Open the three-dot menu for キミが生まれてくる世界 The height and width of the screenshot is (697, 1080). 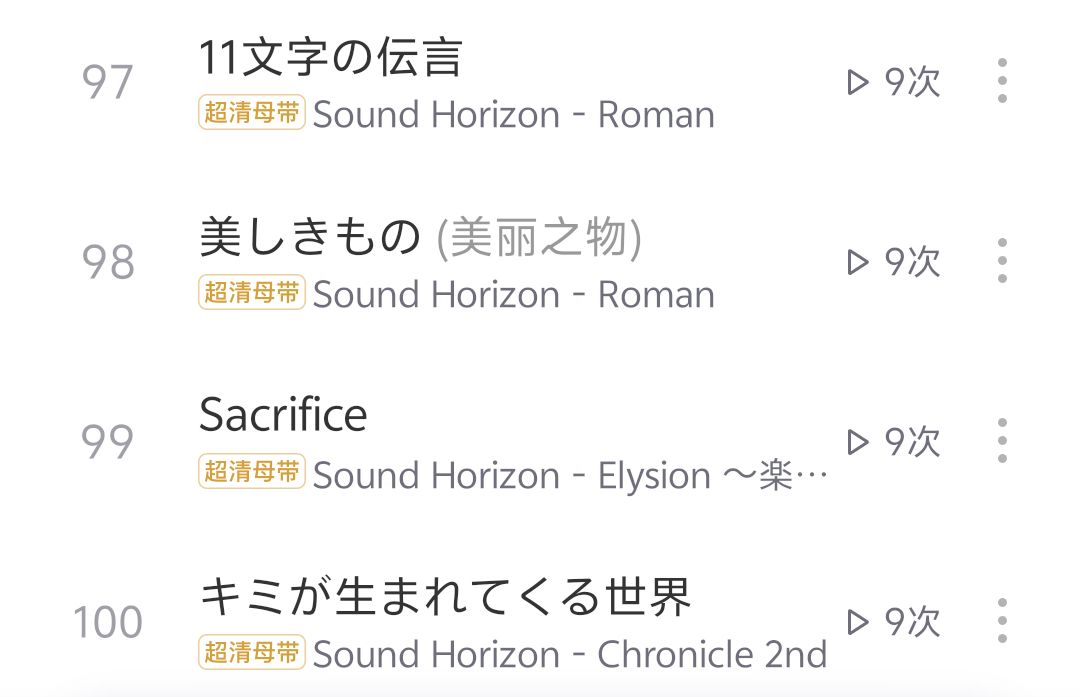[1002, 621]
